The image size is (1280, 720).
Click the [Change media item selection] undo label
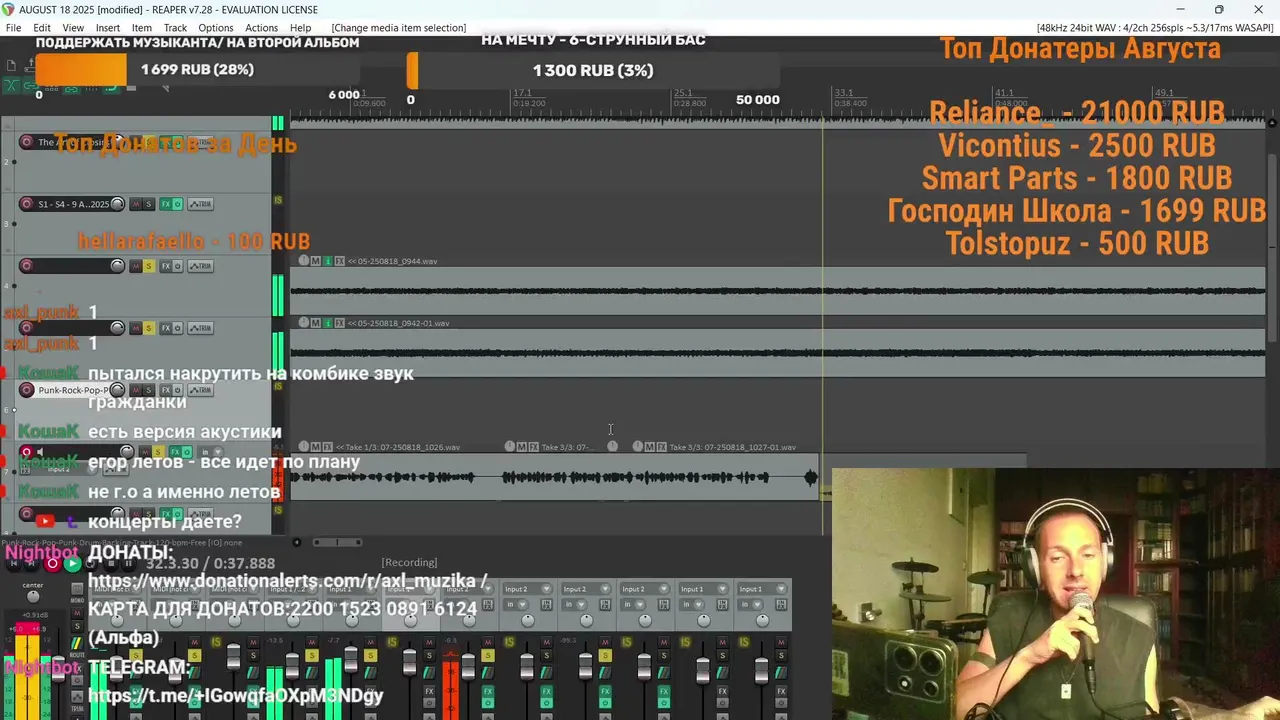click(x=398, y=28)
